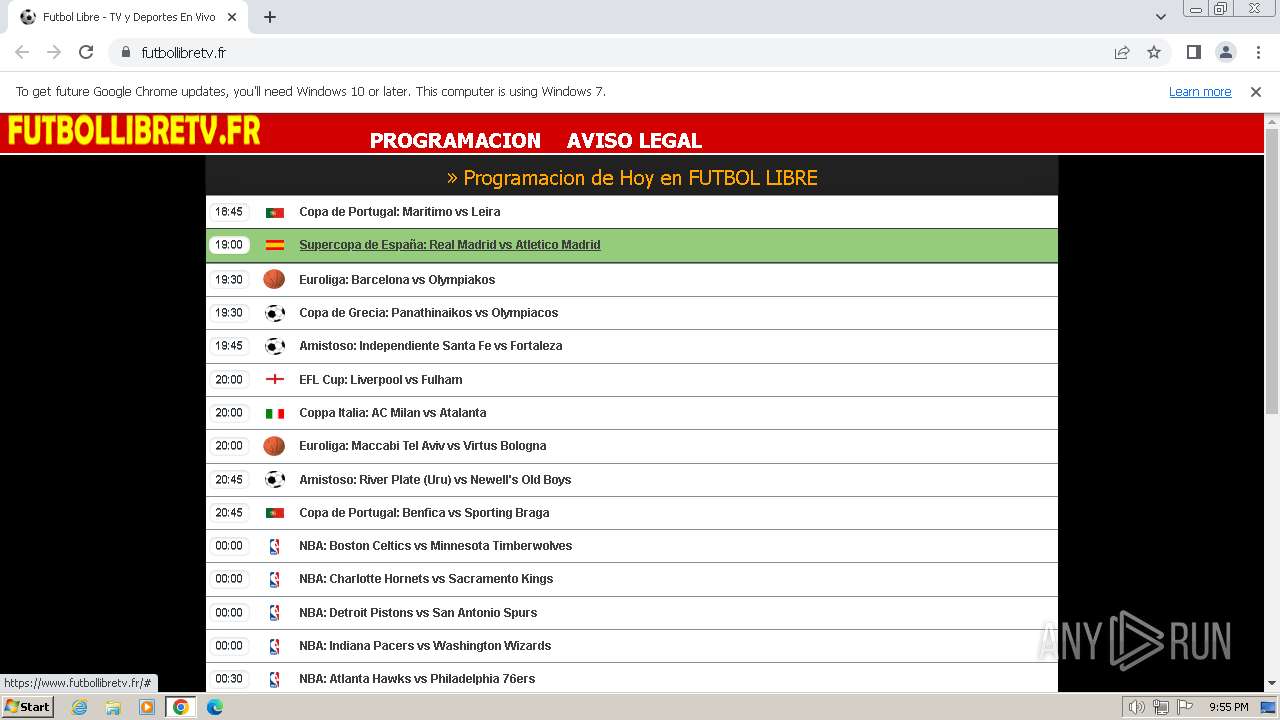This screenshot has width=1280, height=720.
Task: Click the 19:00 time badge in highlighted row
Action: pos(229,245)
